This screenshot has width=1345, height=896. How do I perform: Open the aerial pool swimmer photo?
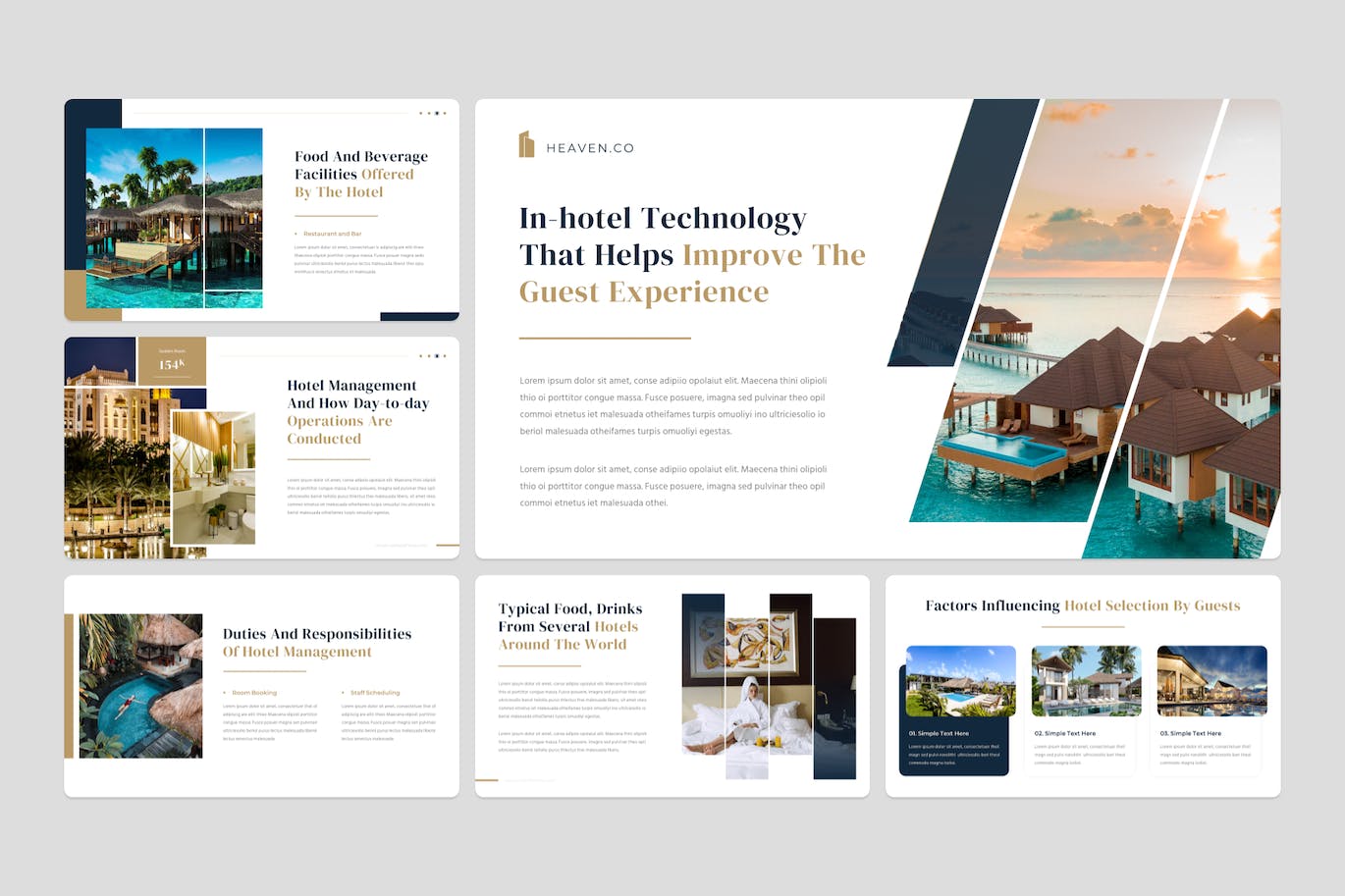[140, 686]
